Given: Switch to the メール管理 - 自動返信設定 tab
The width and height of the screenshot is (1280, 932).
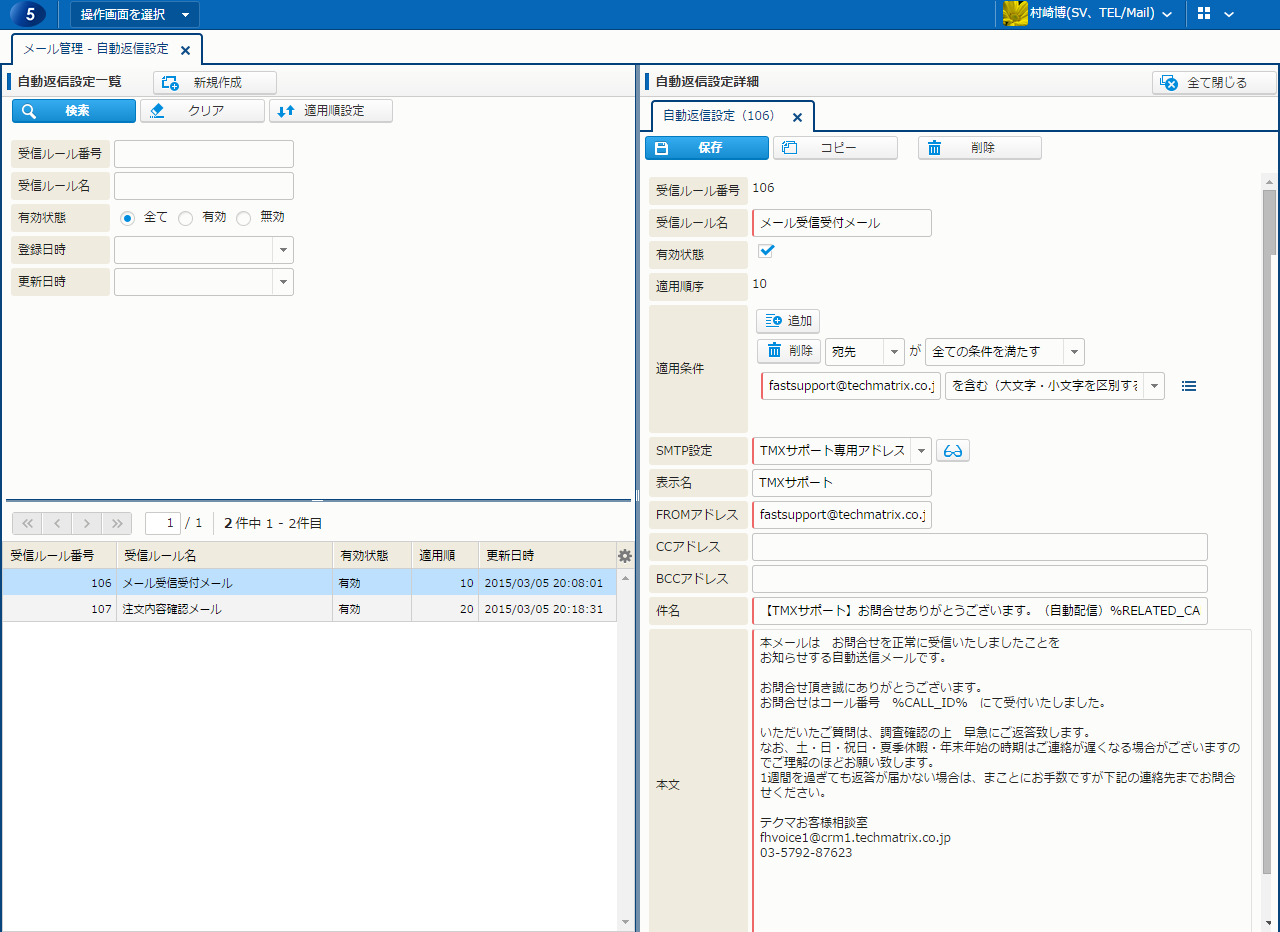Looking at the screenshot, I should coord(96,49).
